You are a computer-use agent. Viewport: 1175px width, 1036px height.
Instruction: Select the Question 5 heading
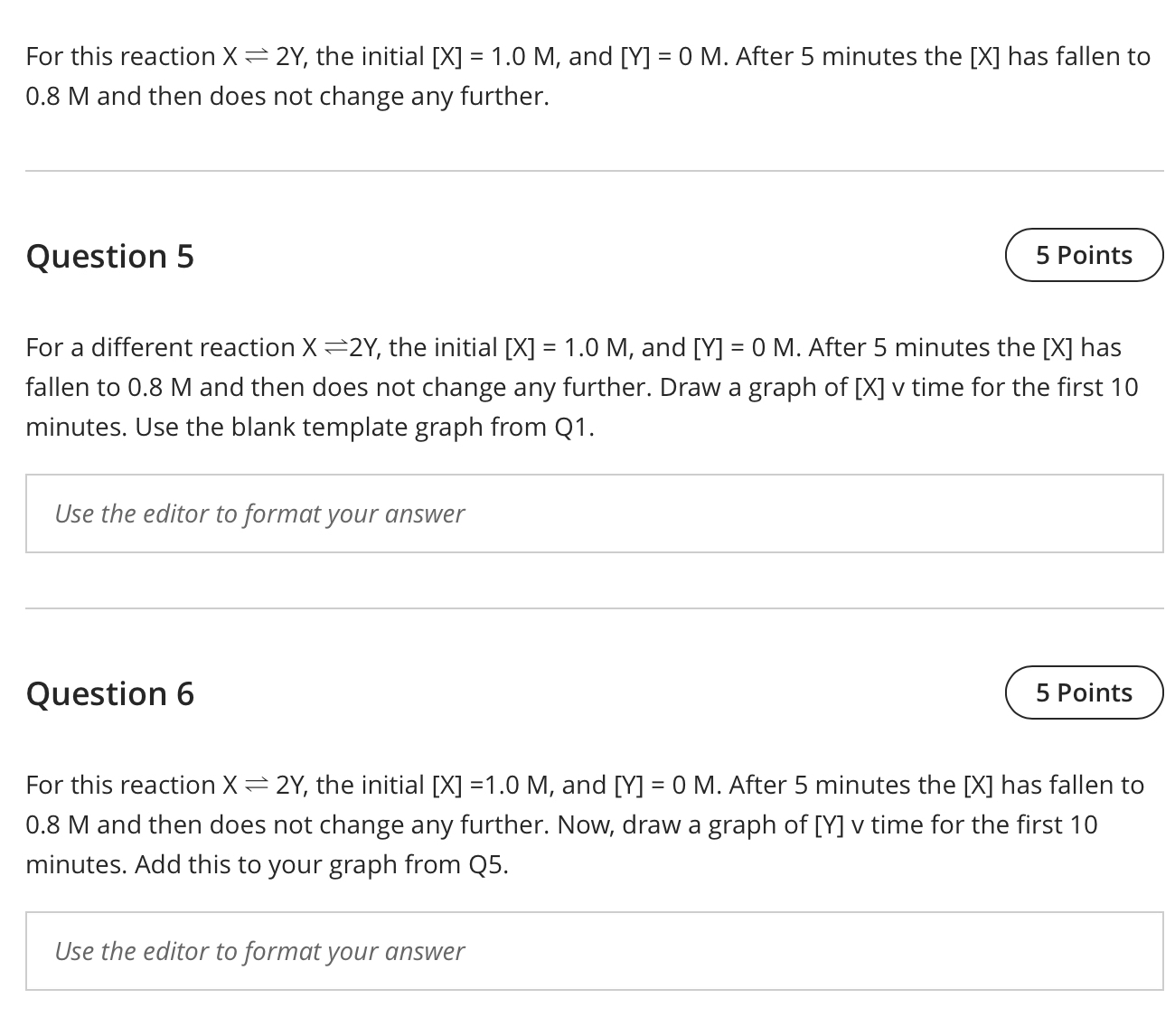click(x=109, y=256)
